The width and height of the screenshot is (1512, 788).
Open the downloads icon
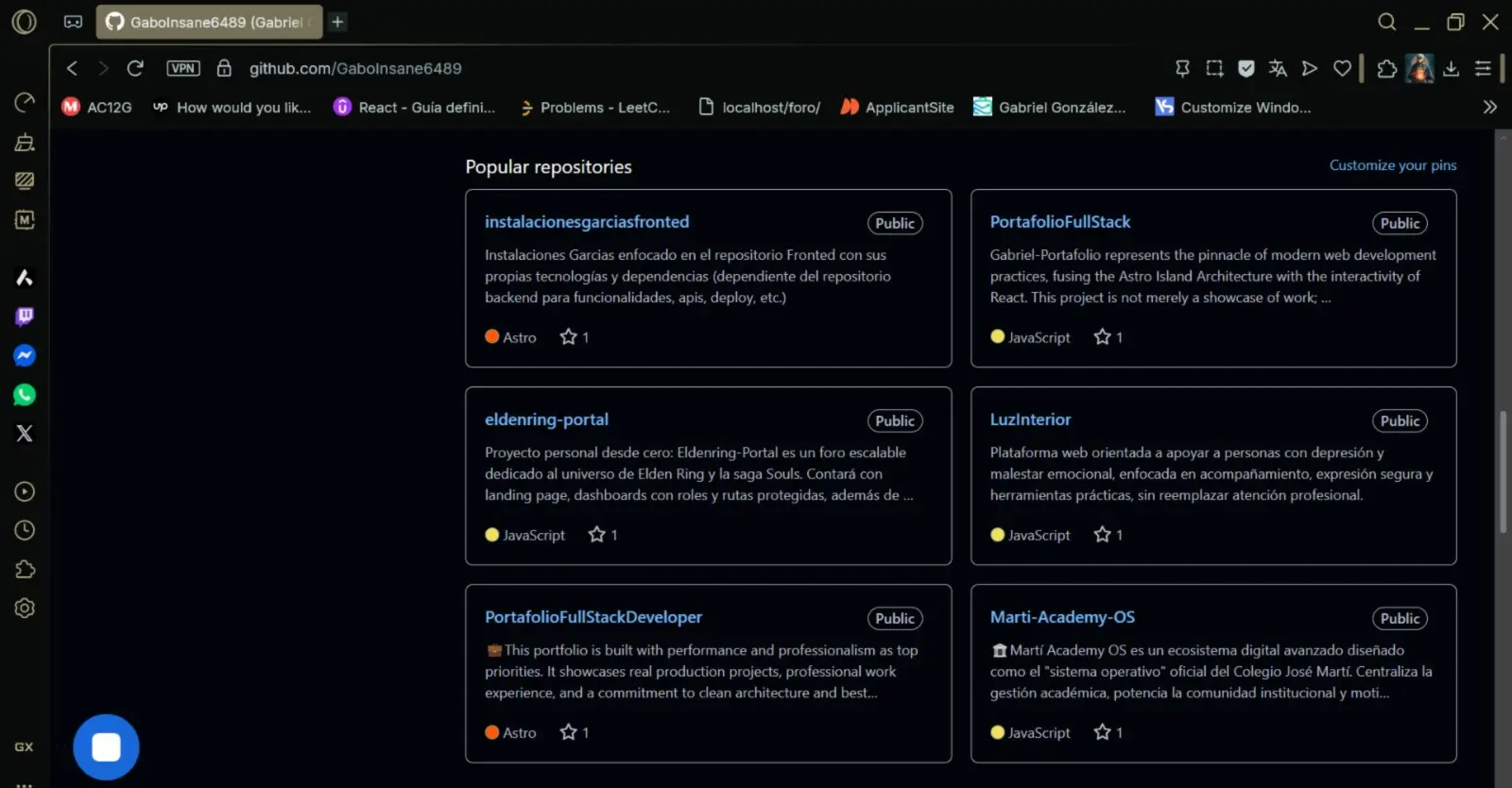coord(1452,68)
